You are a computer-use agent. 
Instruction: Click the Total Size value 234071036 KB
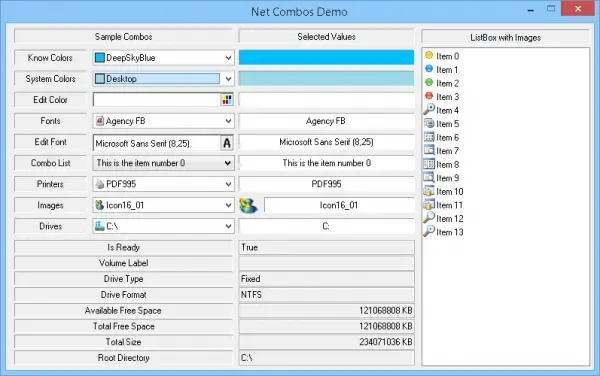pos(326,342)
